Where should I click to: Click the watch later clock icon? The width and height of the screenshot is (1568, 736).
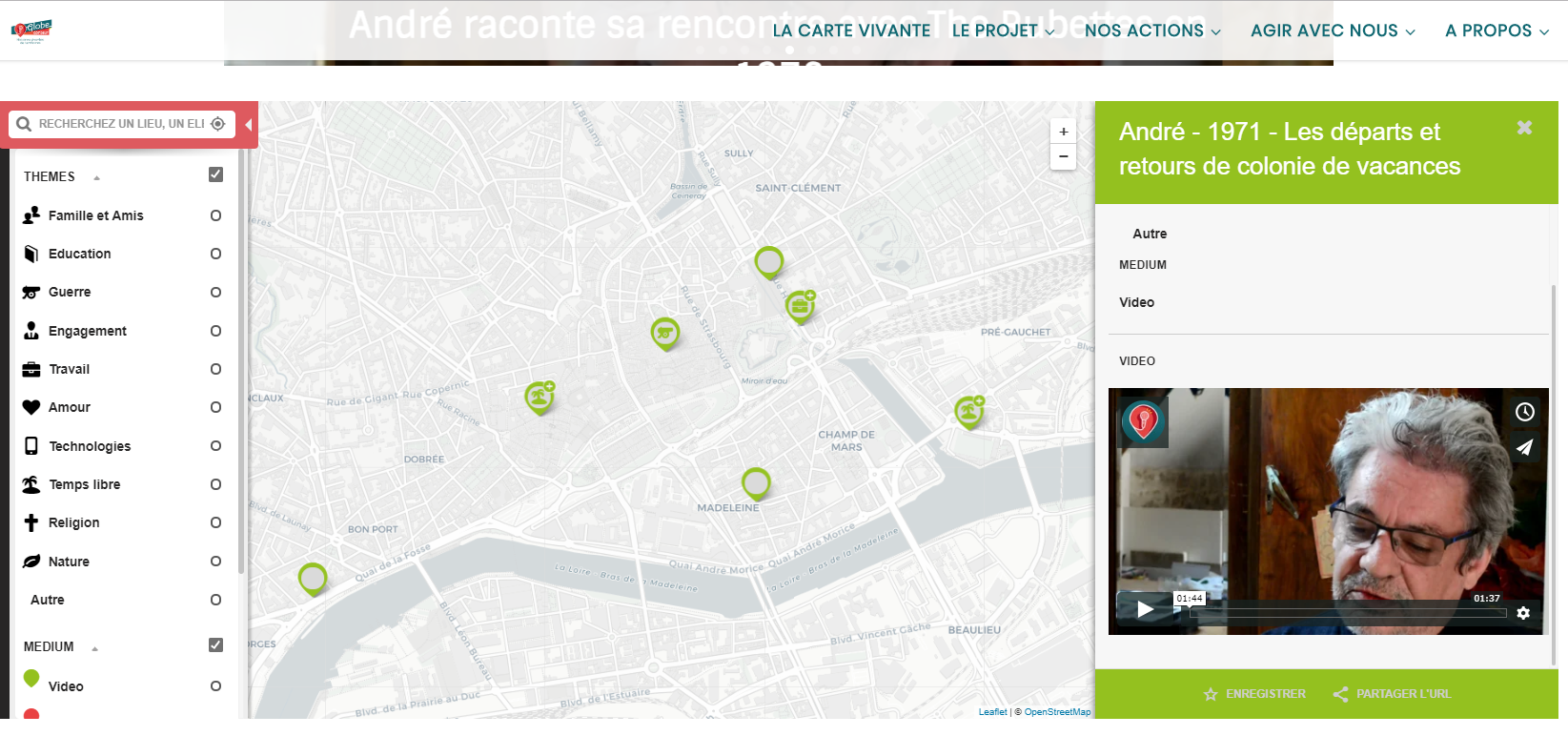[1524, 412]
